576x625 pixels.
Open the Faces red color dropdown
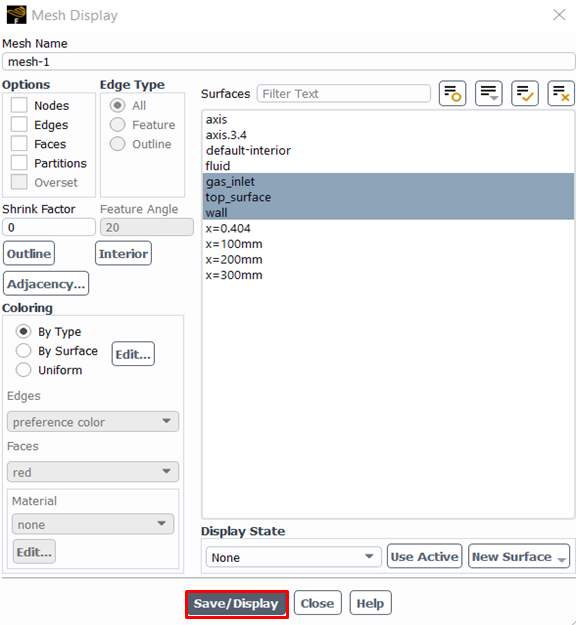(x=92, y=472)
